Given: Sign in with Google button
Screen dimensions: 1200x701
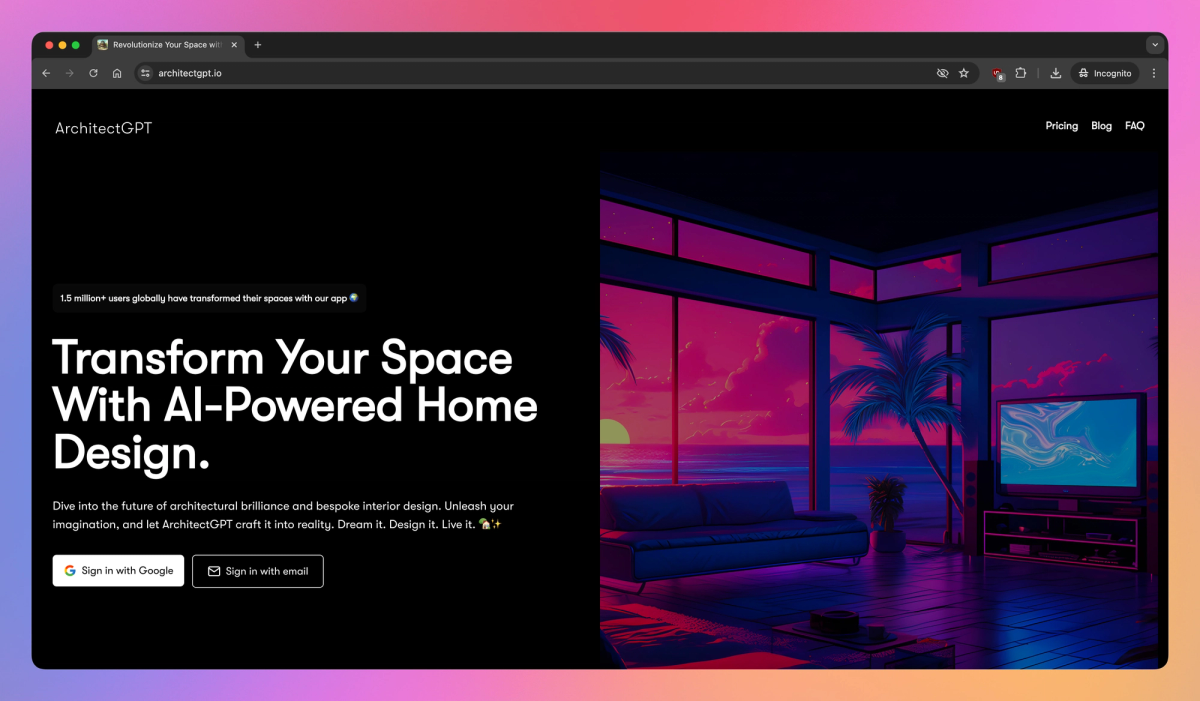Looking at the screenshot, I should [118, 571].
